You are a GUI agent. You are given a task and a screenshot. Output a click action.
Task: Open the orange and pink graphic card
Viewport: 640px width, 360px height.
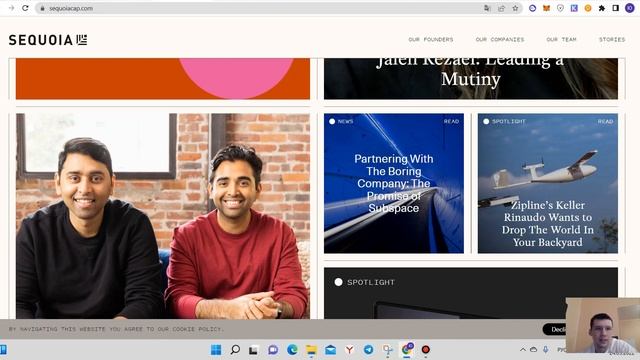[163, 78]
